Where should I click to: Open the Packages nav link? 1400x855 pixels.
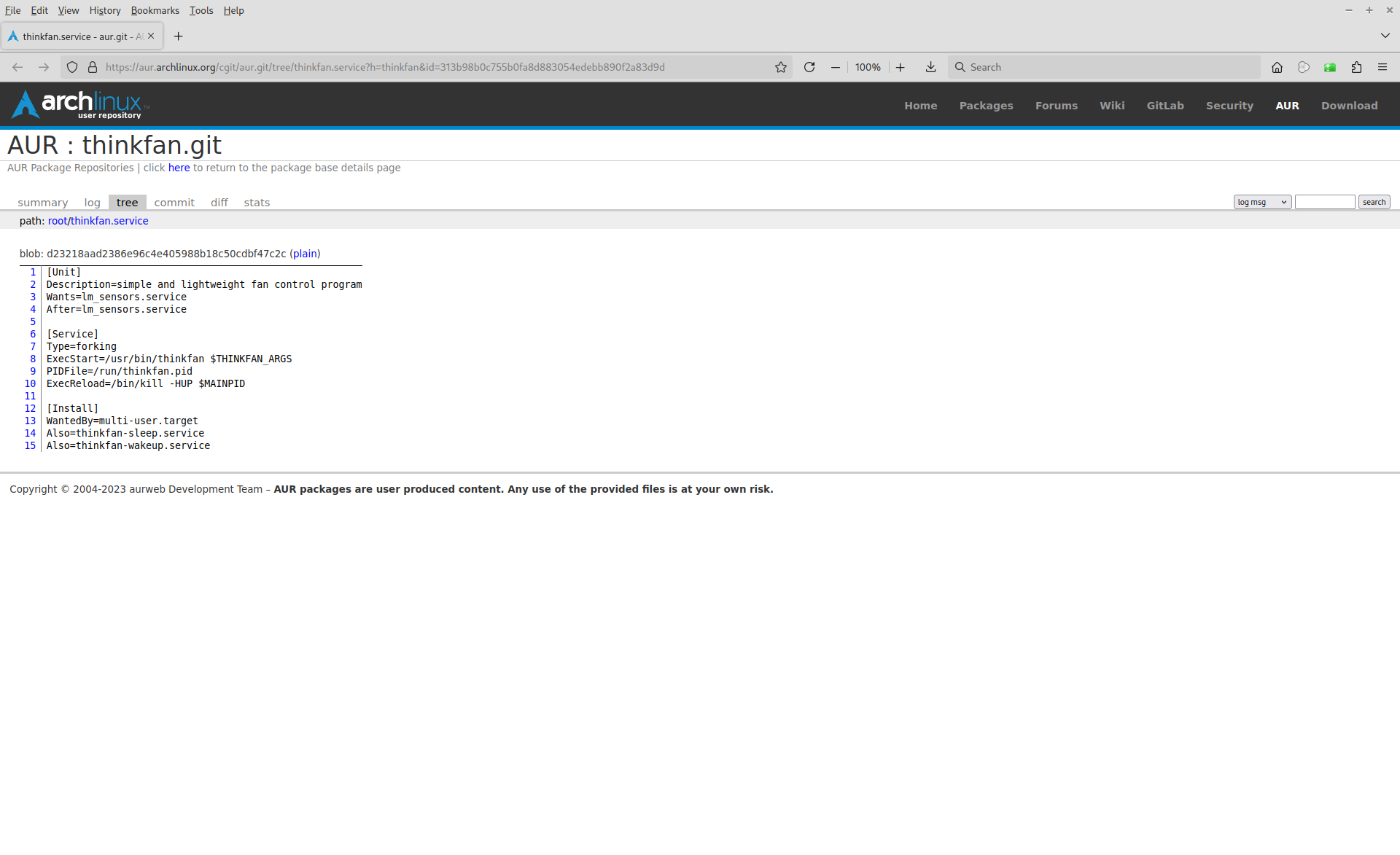coord(986,106)
